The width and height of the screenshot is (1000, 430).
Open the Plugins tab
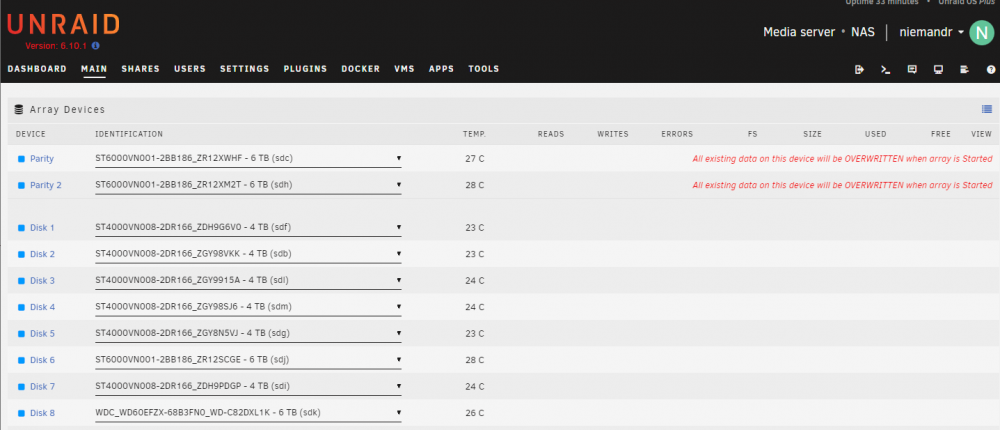click(305, 69)
